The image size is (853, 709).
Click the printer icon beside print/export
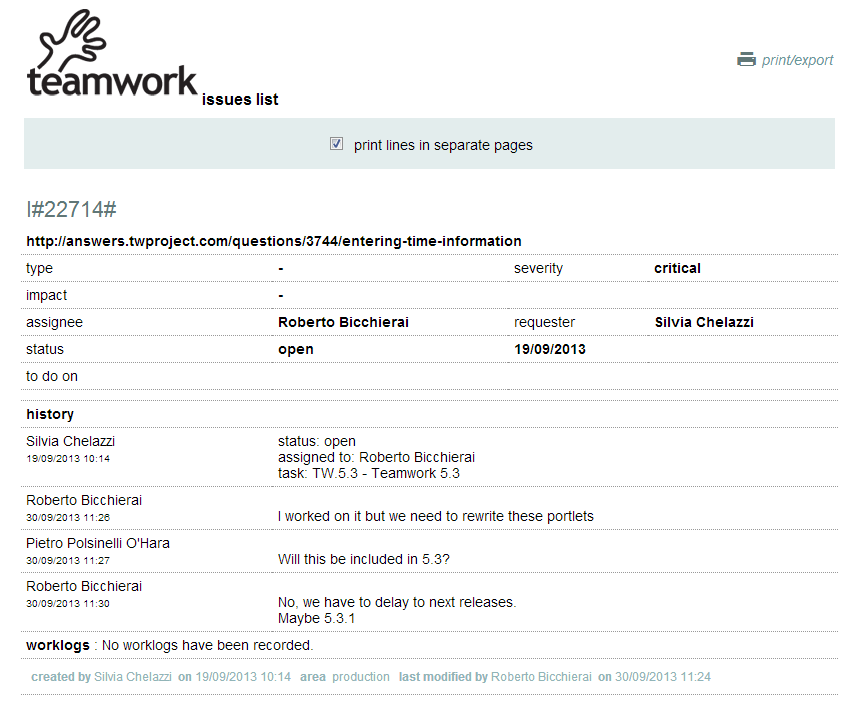click(746, 59)
